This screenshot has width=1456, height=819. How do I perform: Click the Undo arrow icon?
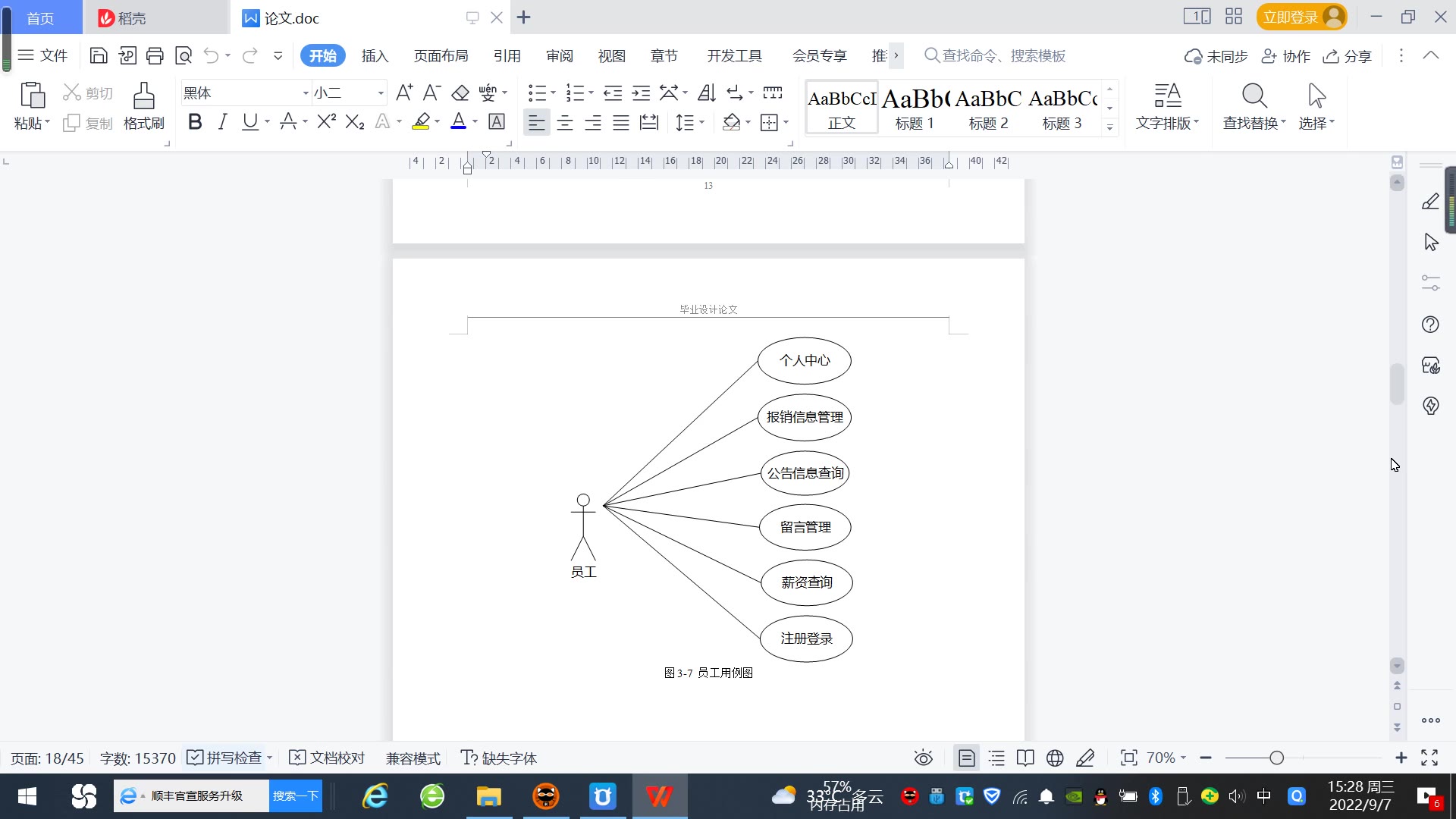212,55
